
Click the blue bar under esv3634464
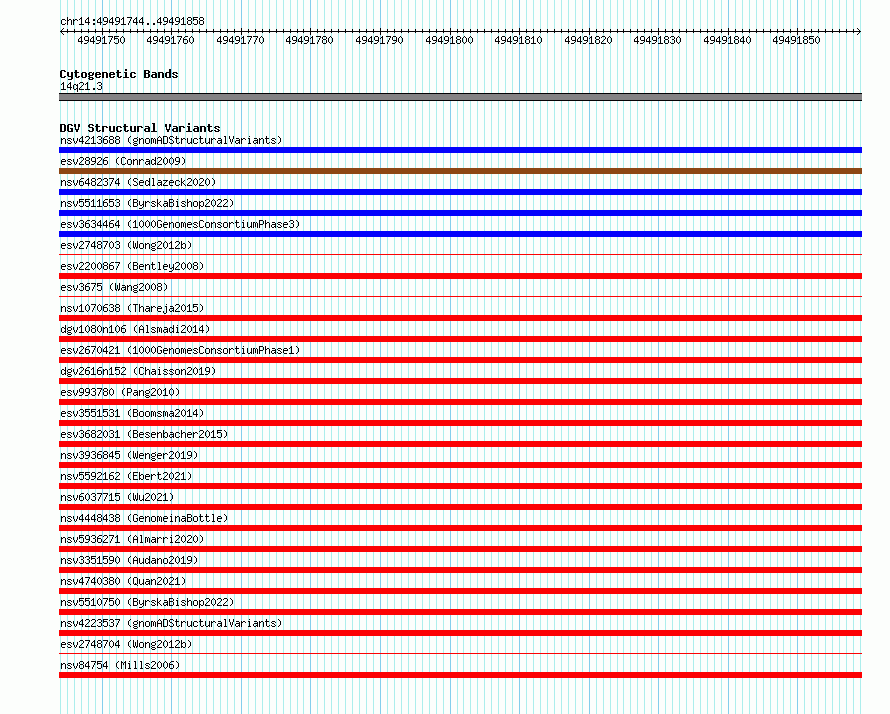460,234
